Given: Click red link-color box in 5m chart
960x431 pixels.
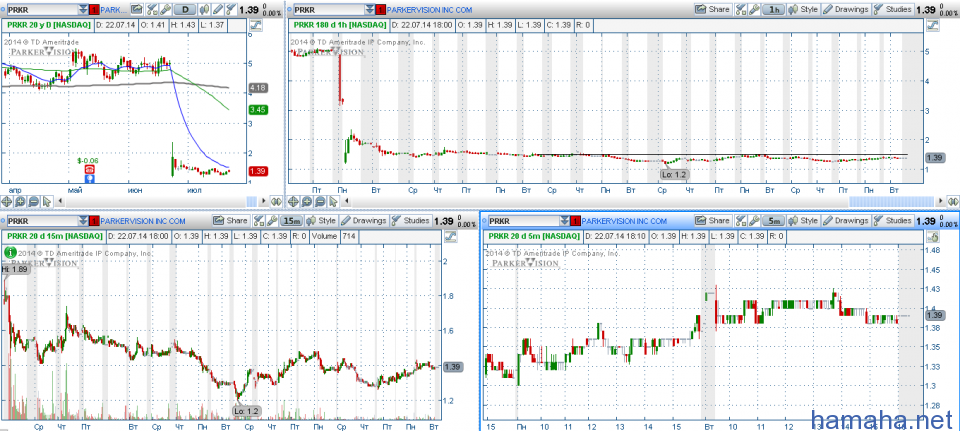Looking at the screenshot, I should [576, 221].
